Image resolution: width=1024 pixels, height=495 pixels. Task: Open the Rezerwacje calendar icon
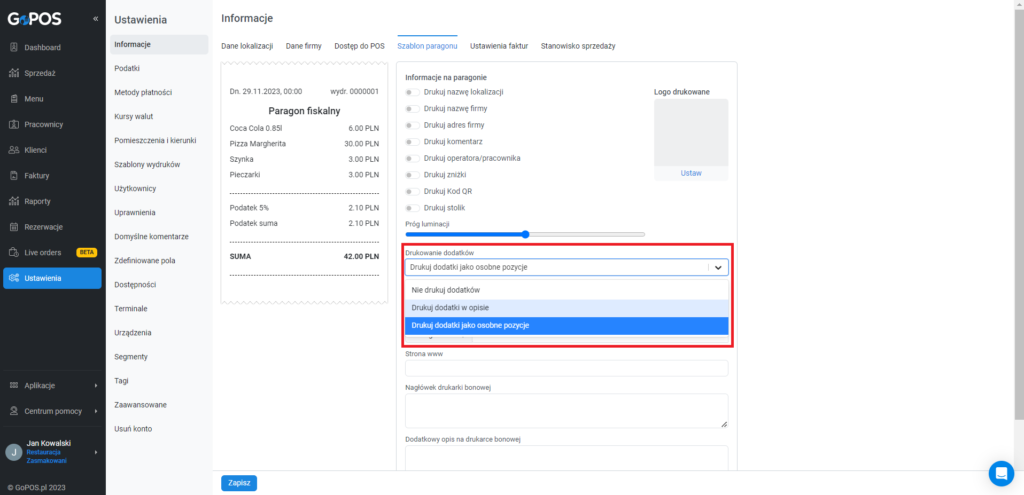[14, 227]
